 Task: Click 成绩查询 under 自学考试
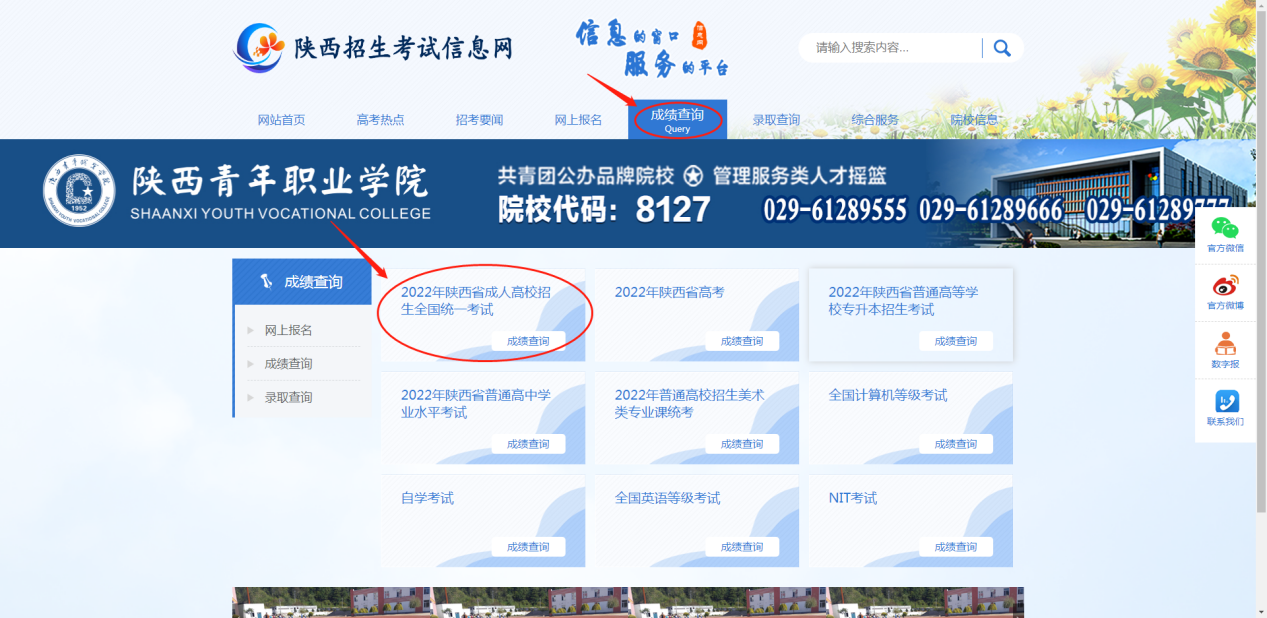[528, 547]
